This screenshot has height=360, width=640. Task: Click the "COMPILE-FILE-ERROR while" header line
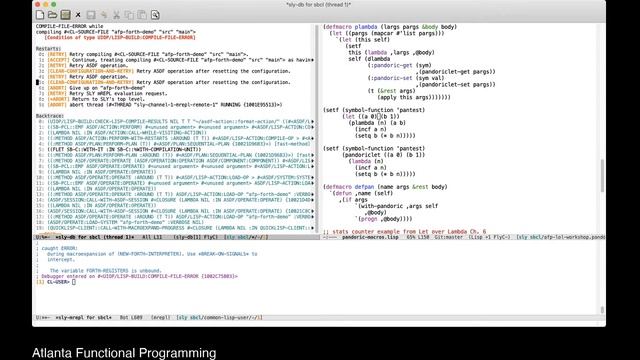69,26
